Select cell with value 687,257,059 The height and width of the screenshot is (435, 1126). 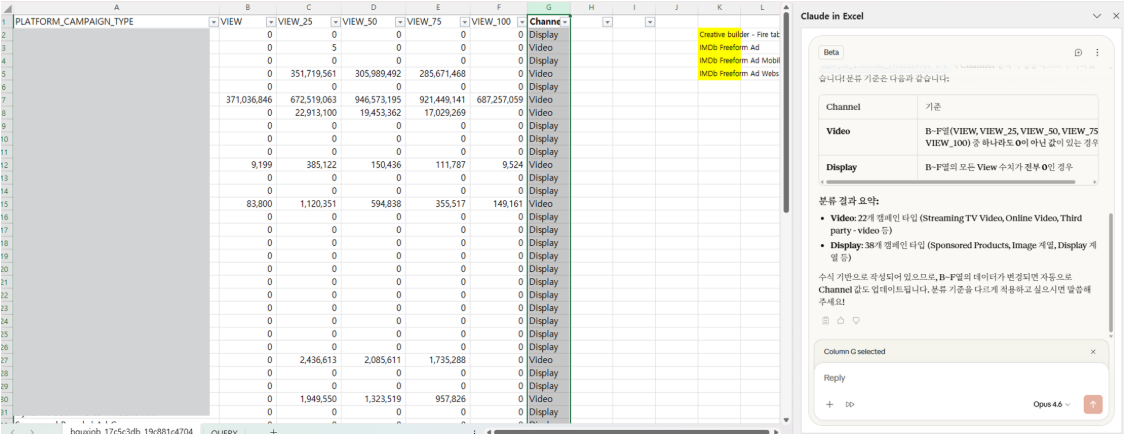[x=498, y=100]
